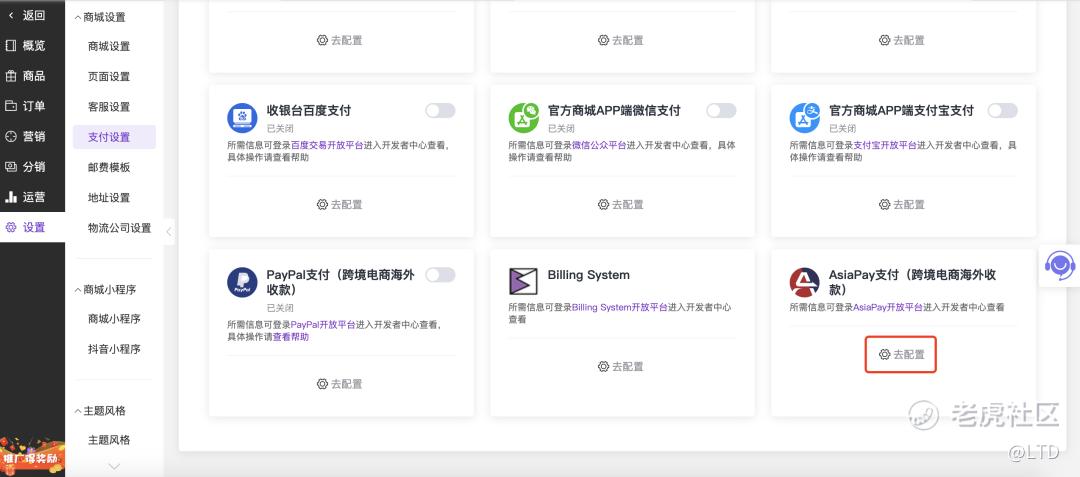
Task: Open 页面设置 page settings
Action: coord(109,76)
